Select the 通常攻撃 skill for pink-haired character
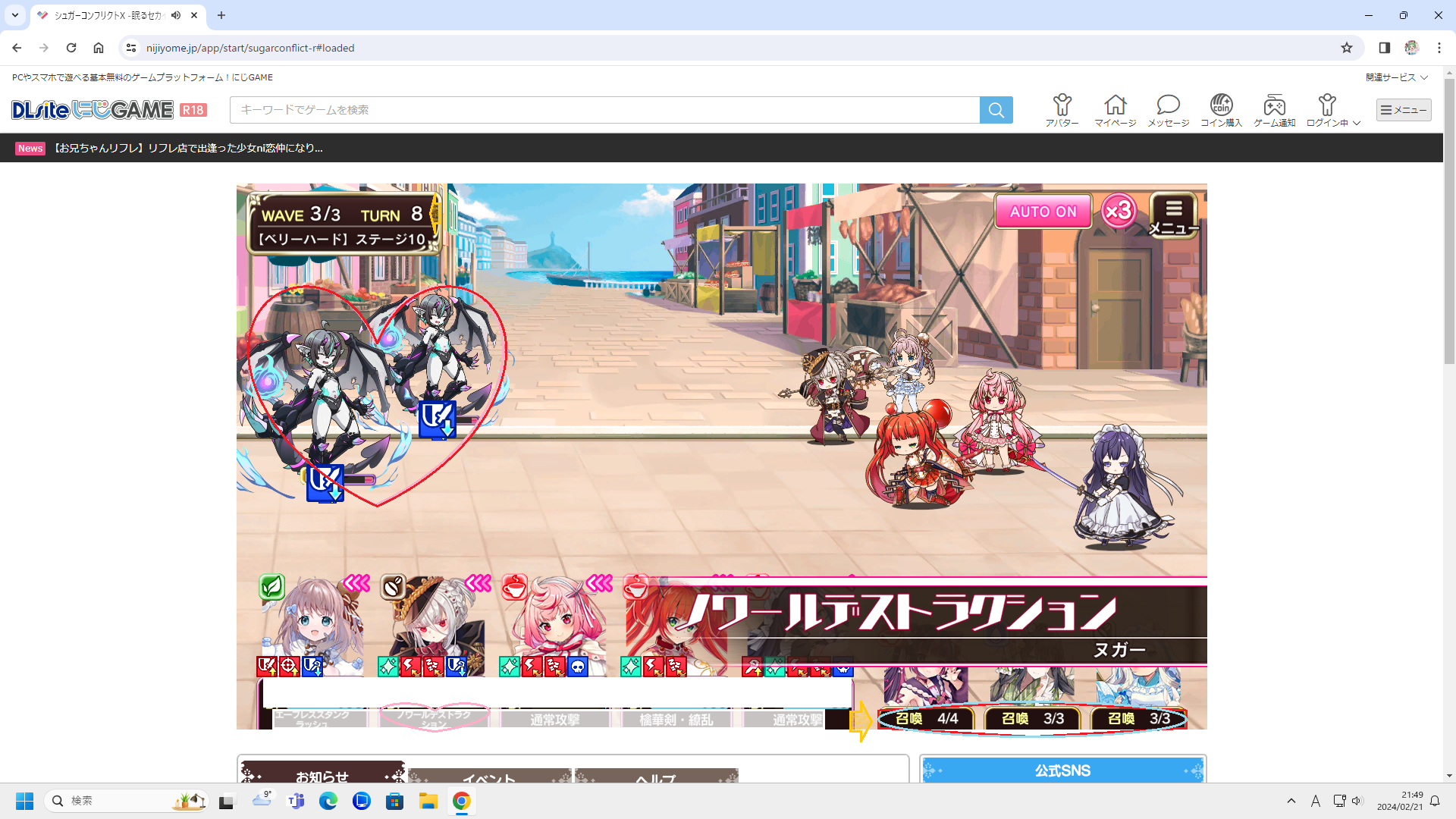The image size is (1456, 819). coord(554,720)
